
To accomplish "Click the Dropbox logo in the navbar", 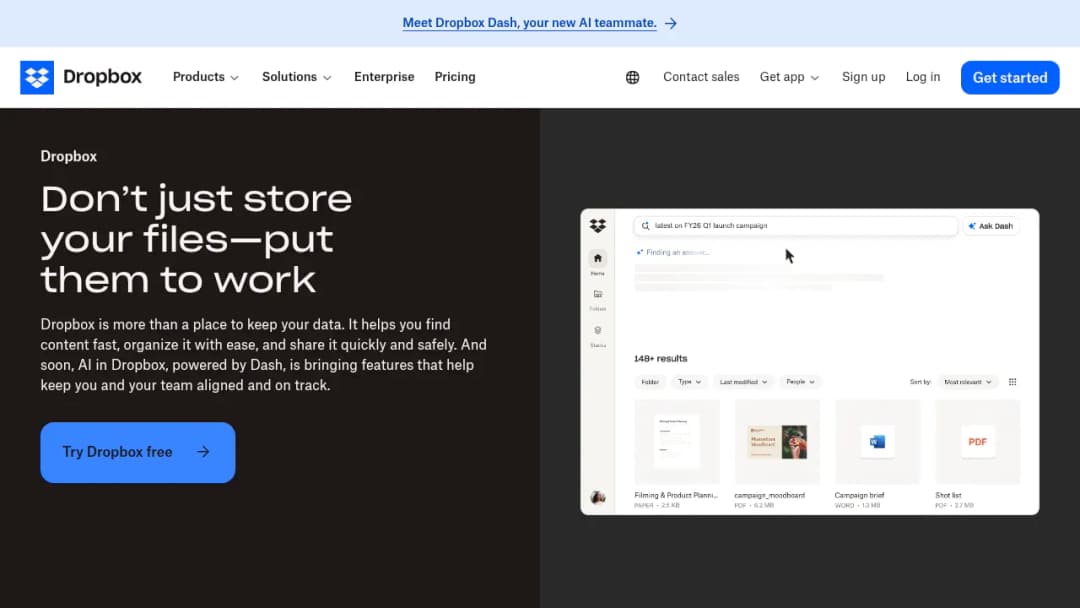I will point(37,77).
